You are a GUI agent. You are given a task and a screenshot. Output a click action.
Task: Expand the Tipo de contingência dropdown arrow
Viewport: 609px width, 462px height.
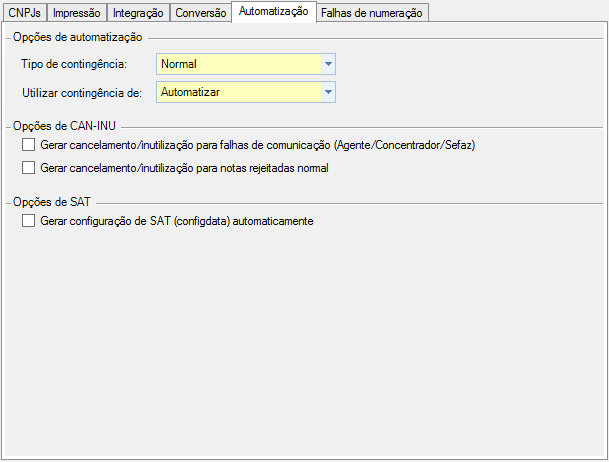pyautogui.click(x=328, y=64)
